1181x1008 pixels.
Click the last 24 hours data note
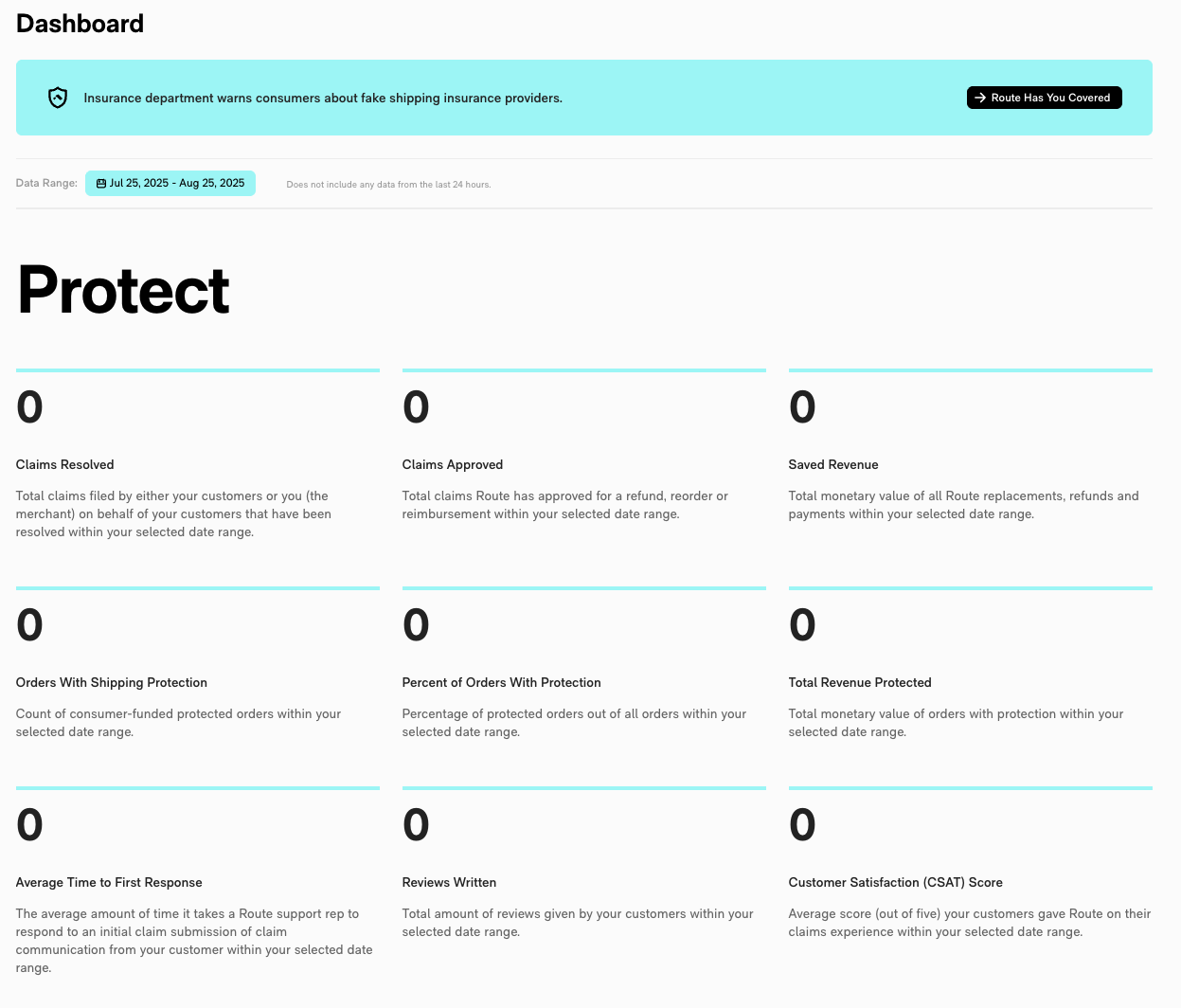[388, 185]
